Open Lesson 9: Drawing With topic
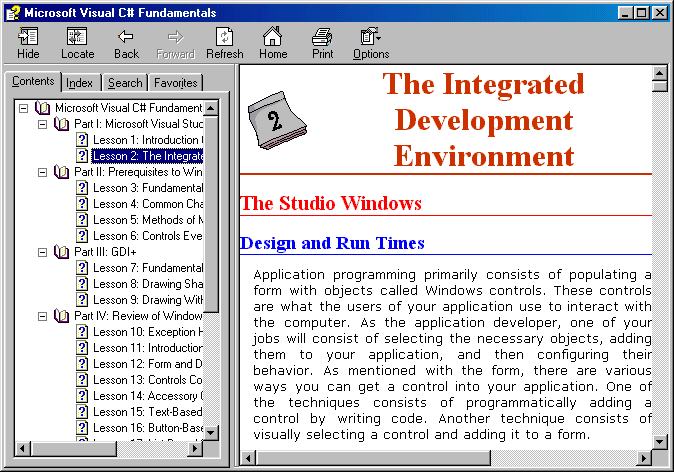Image resolution: width=674 pixels, height=472 pixels. point(148,300)
